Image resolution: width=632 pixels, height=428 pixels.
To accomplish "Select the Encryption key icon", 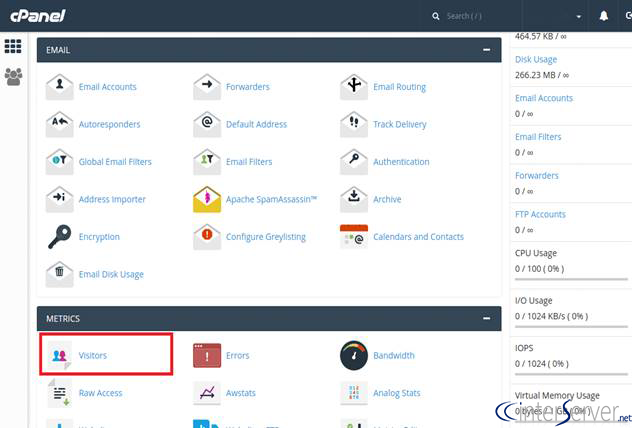I will 59,237.
